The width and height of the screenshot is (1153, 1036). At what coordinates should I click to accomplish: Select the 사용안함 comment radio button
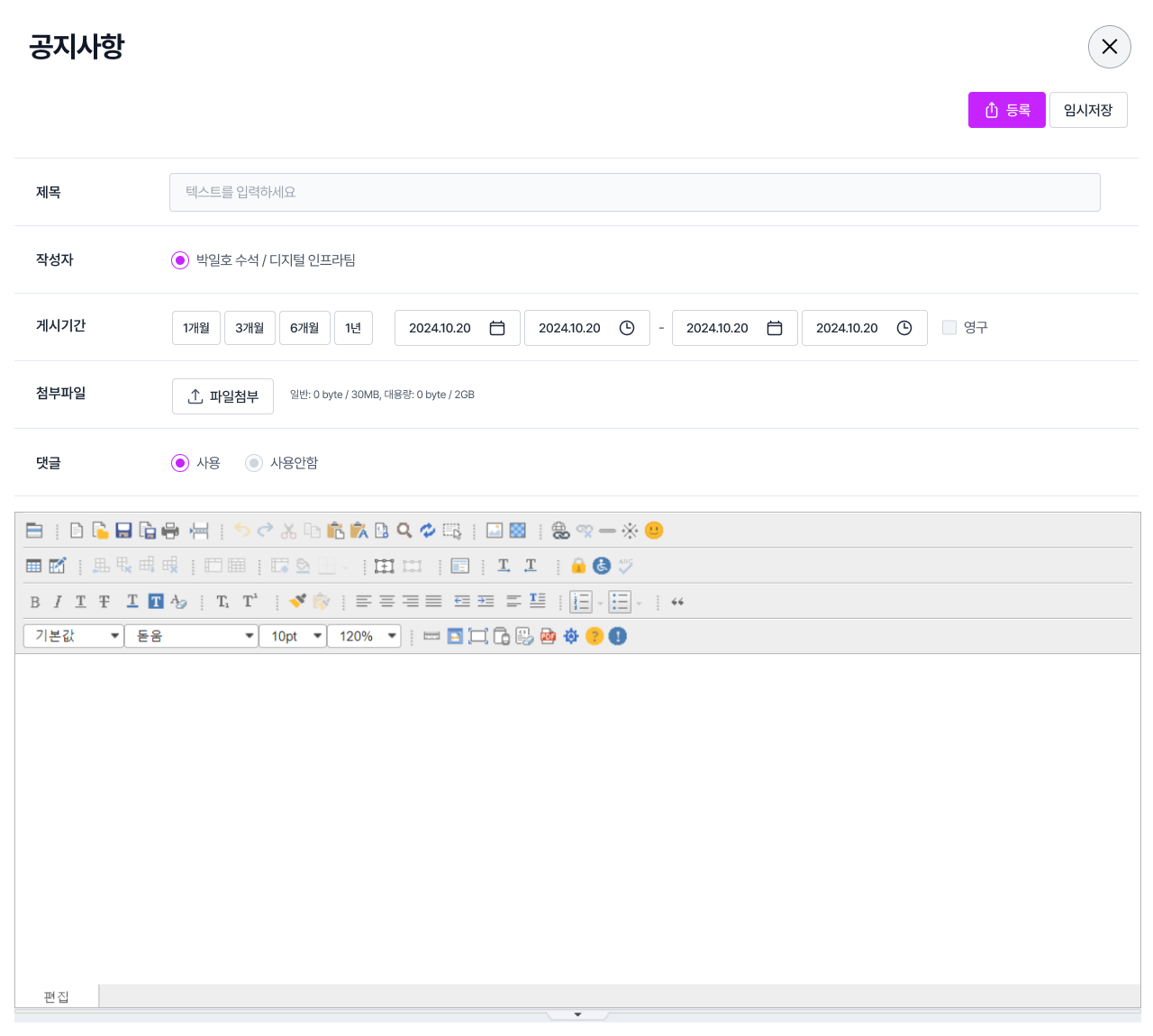(x=254, y=463)
